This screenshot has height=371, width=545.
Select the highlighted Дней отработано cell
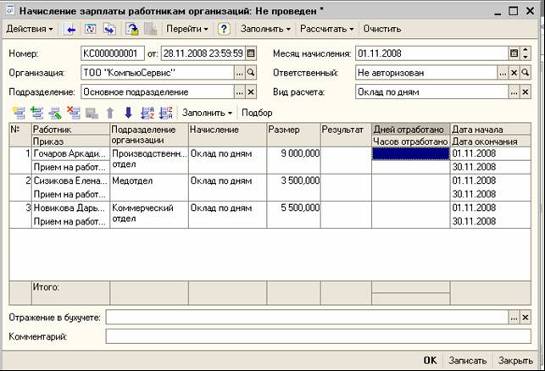pos(410,153)
